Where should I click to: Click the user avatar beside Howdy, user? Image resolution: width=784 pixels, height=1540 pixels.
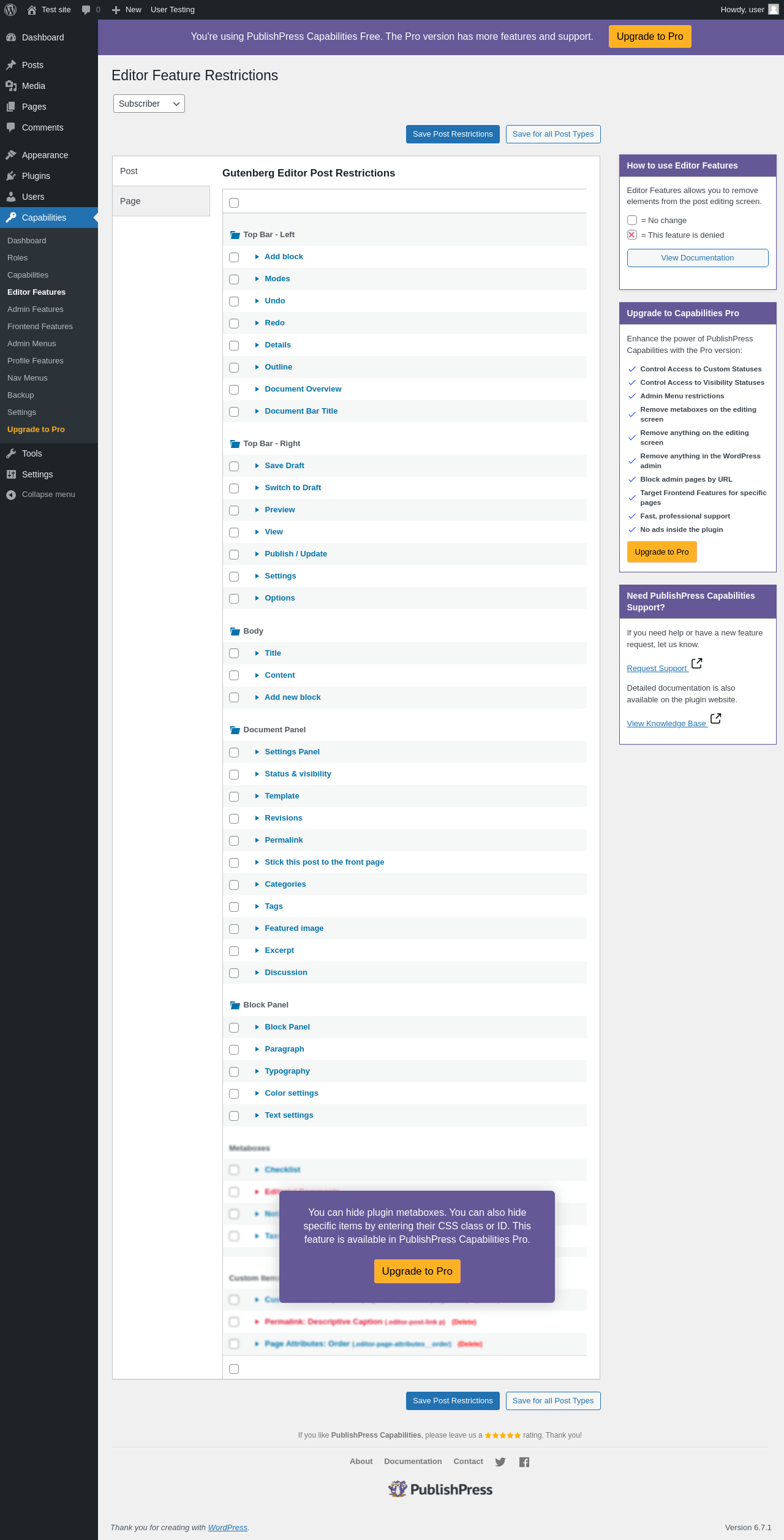[774, 10]
